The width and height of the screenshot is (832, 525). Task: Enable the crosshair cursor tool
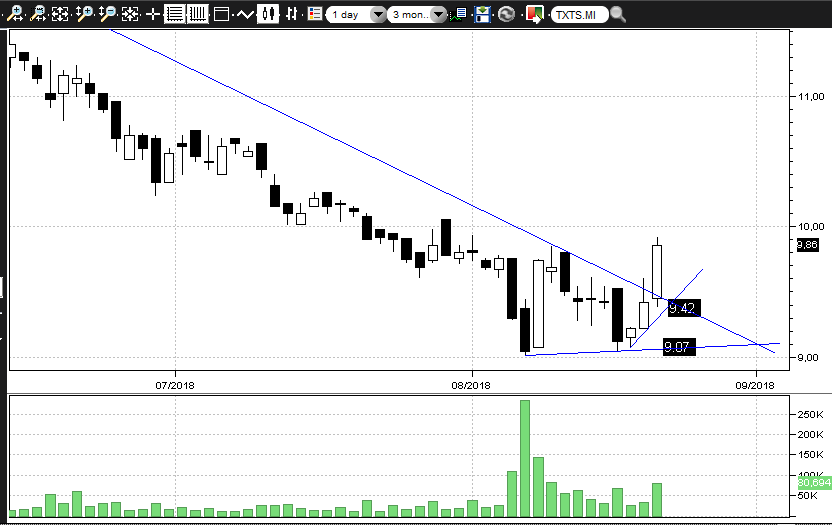pyautogui.click(x=153, y=14)
